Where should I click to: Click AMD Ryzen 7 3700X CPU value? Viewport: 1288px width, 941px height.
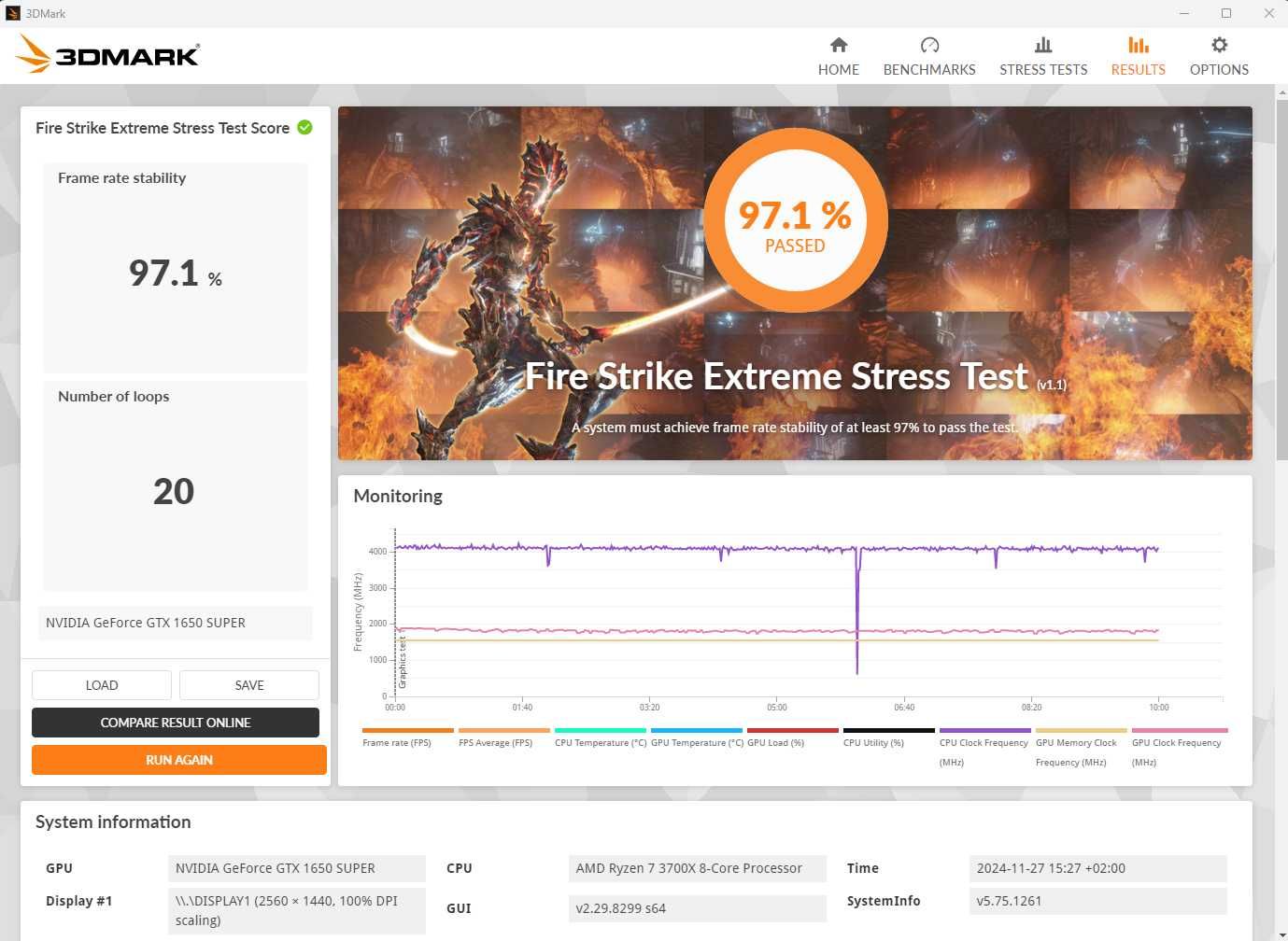pyautogui.click(x=698, y=868)
